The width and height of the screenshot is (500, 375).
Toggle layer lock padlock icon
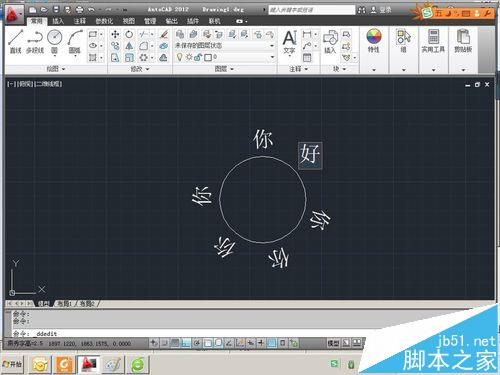coord(197,58)
